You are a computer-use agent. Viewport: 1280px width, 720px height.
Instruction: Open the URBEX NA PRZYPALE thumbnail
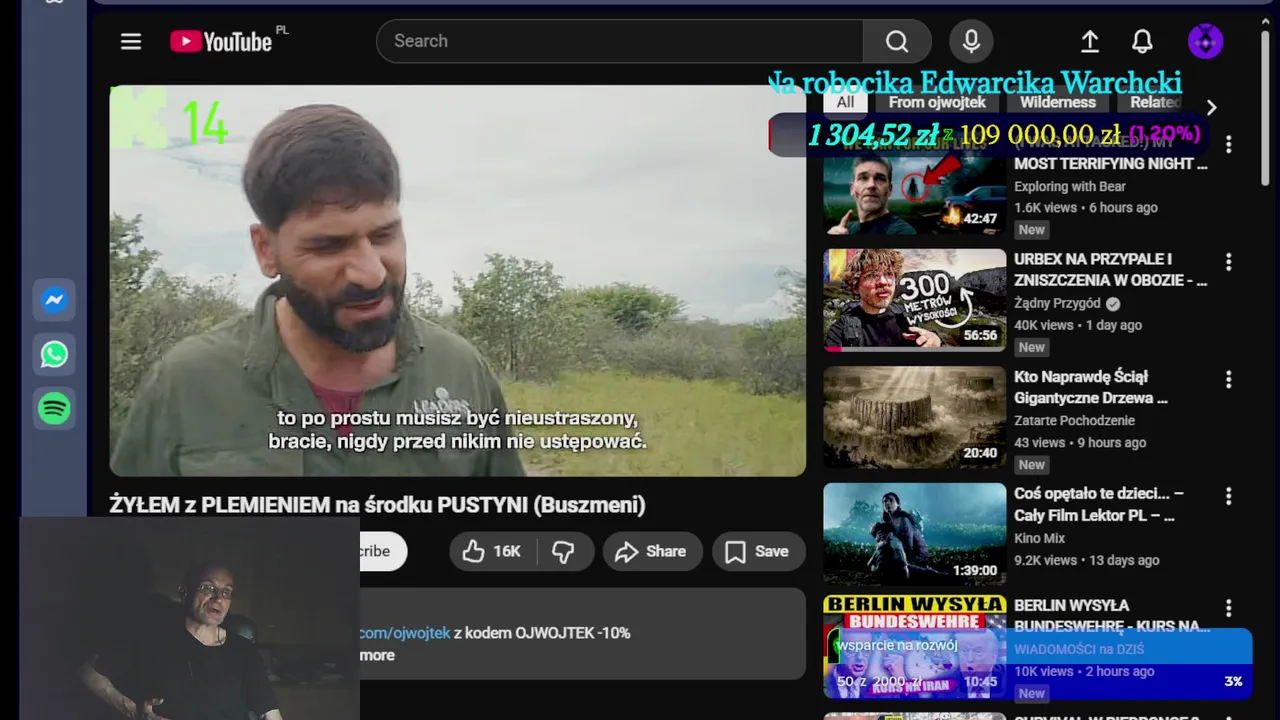tap(914, 300)
